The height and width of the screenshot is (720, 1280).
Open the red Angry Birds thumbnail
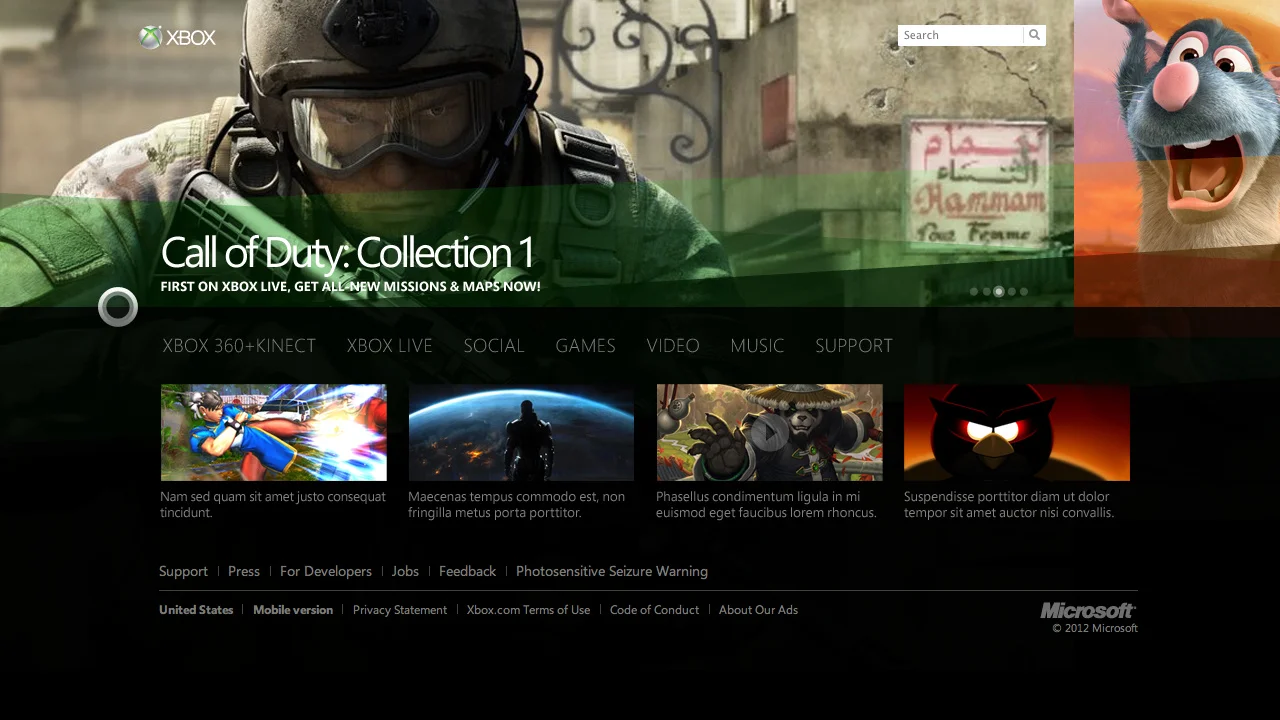point(1017,433)
